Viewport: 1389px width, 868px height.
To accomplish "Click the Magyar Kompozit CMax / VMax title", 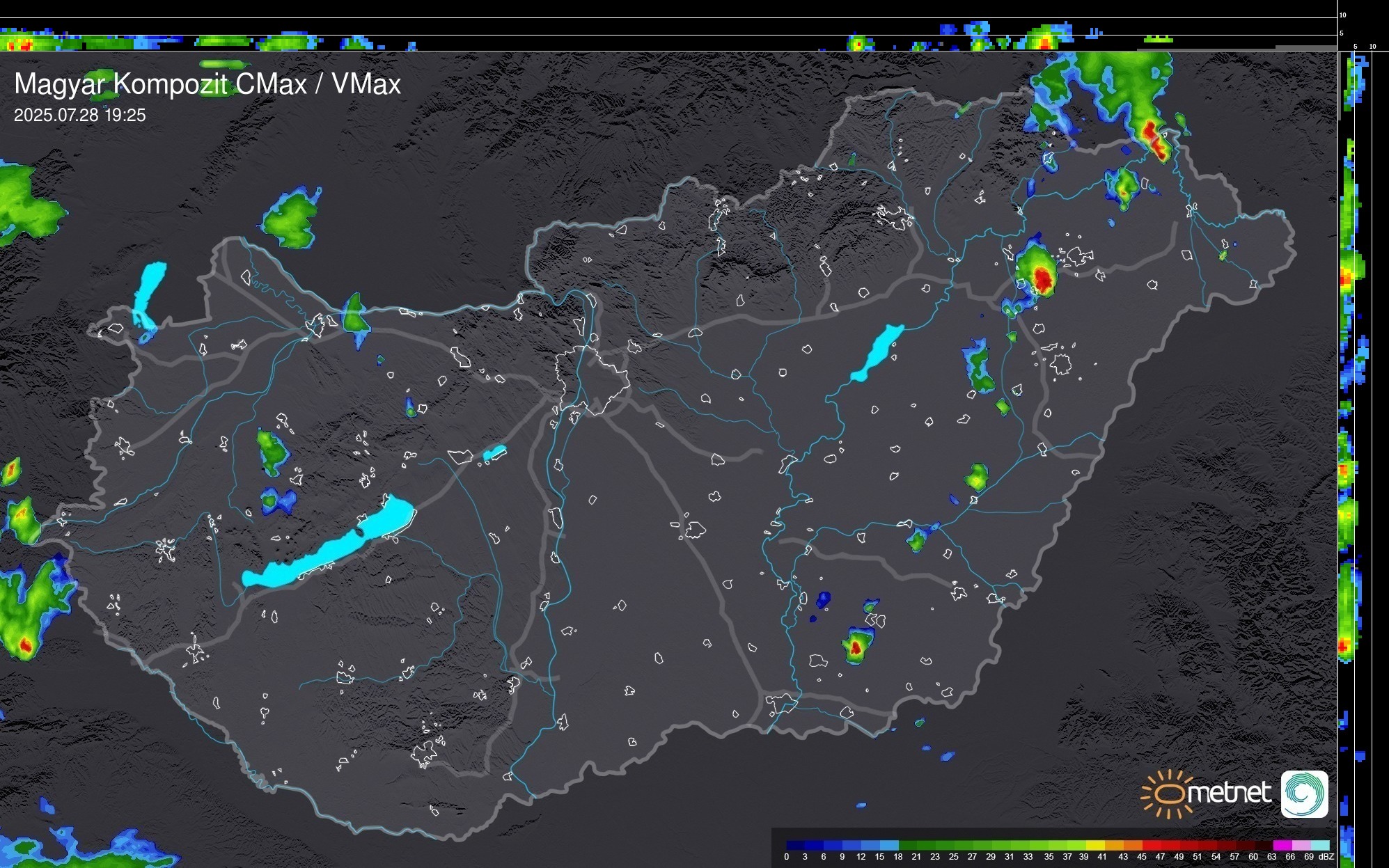I will 207,84.
